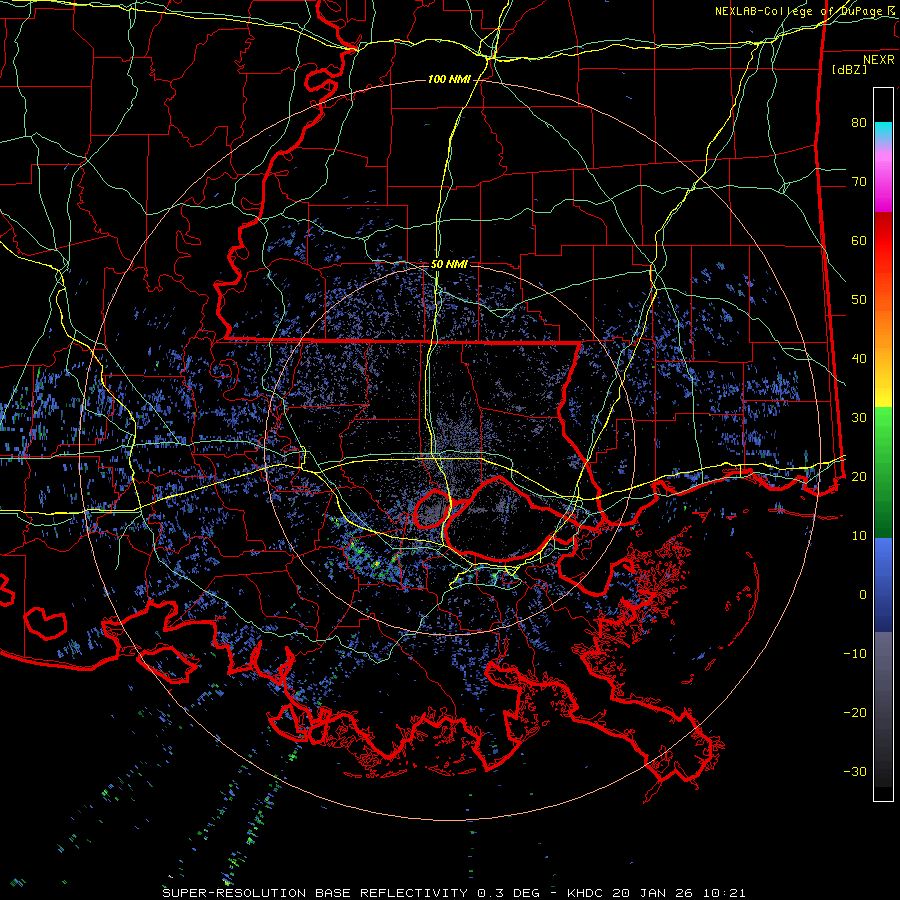Image resolution: width=900 pixels, height=900 pixels.
Task: Click the 50 value on the dBZ scale
Action: tap(859, 300)
